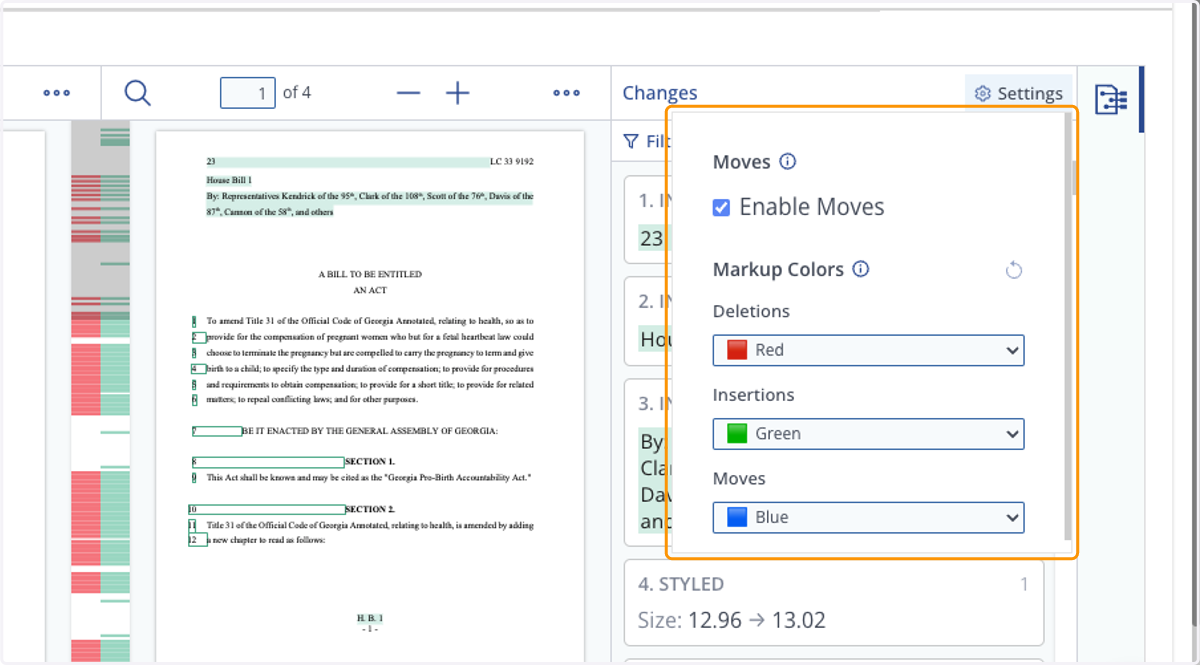Show info about Moves
The image size is (1200, 665).
[787, 161]
